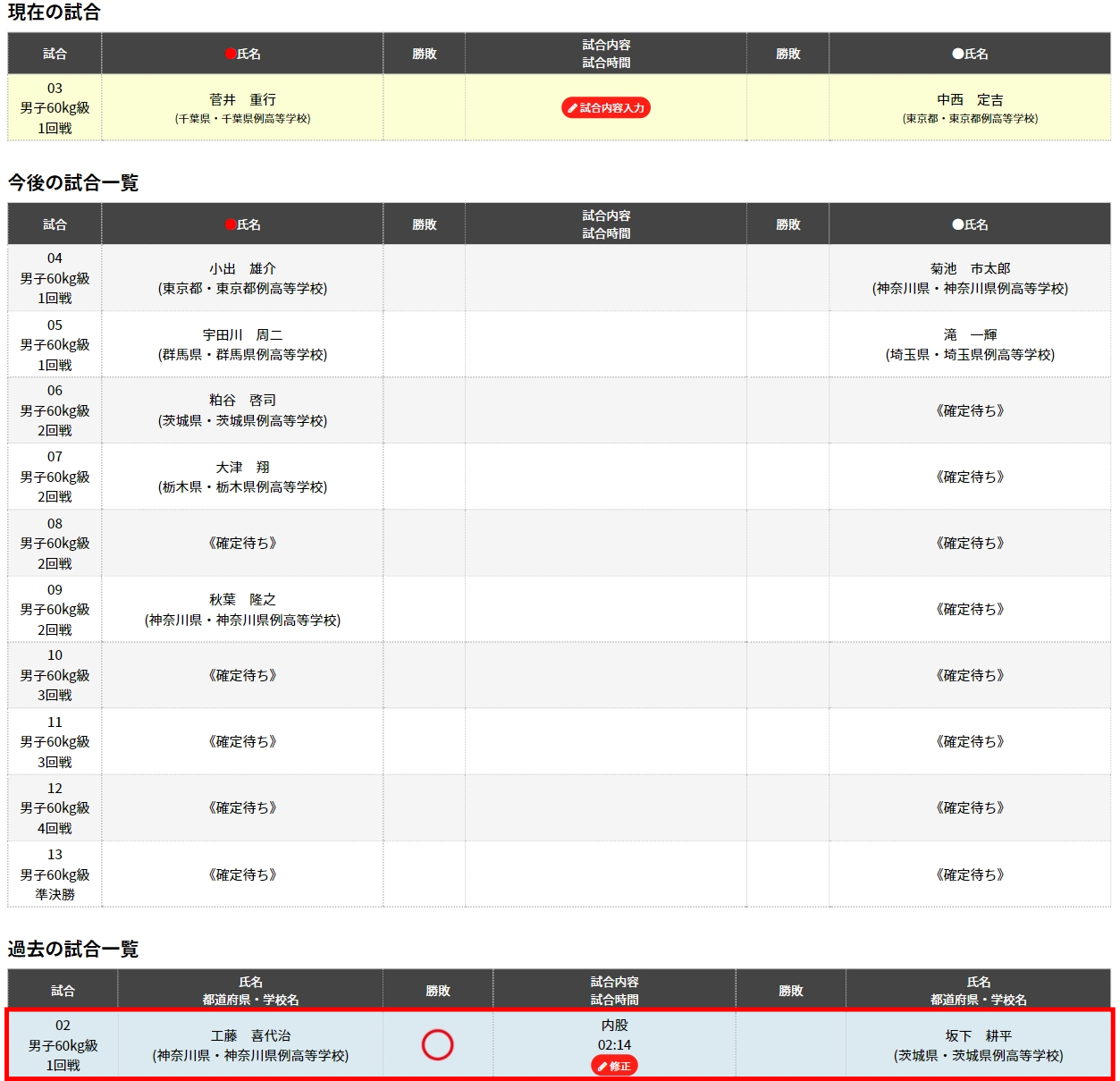
Task: Select 宇田川 周二 from 群馬県
Action: [242, 335]
